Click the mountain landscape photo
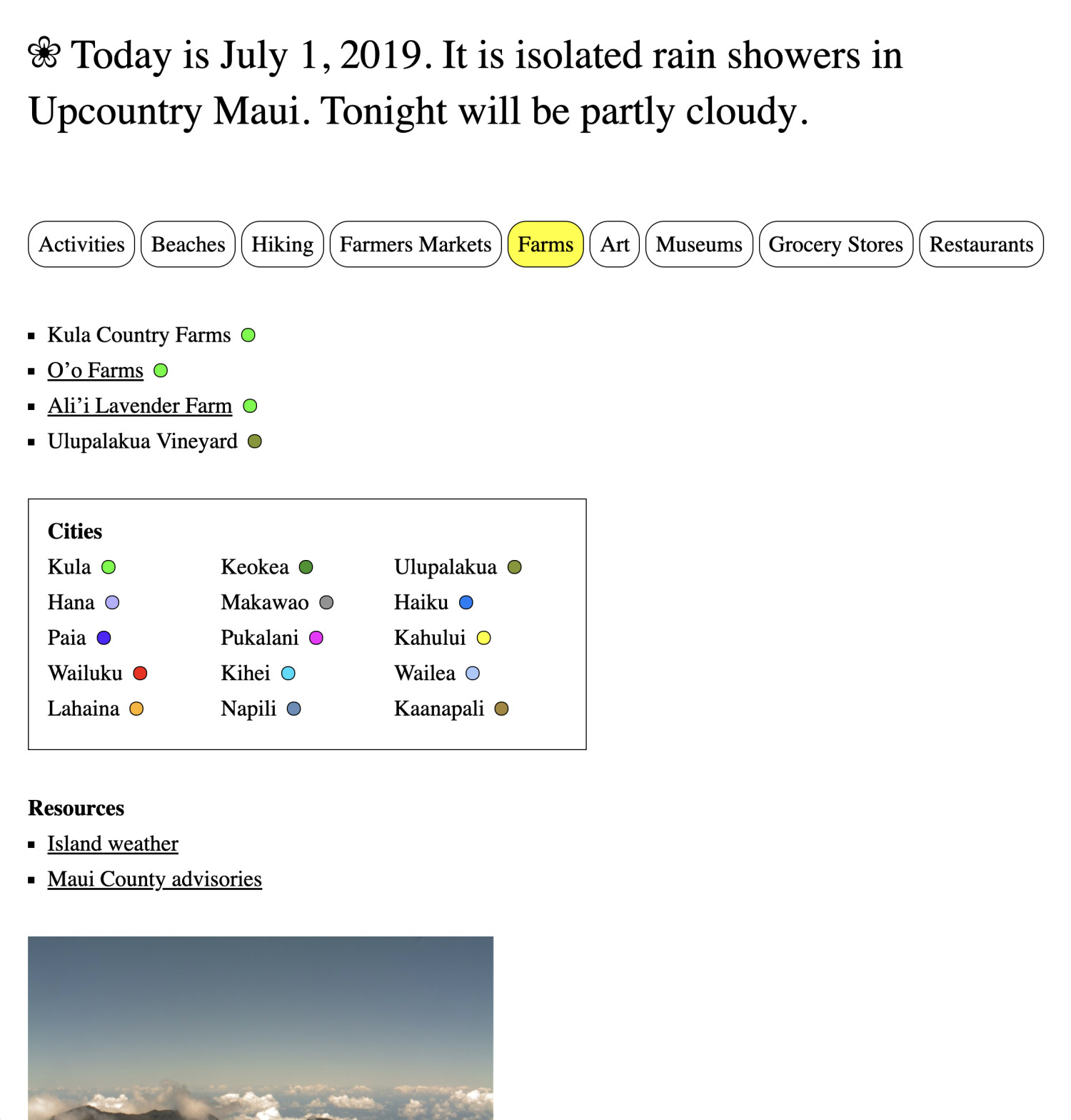 pyautogui.click(x=261, y=1027)
